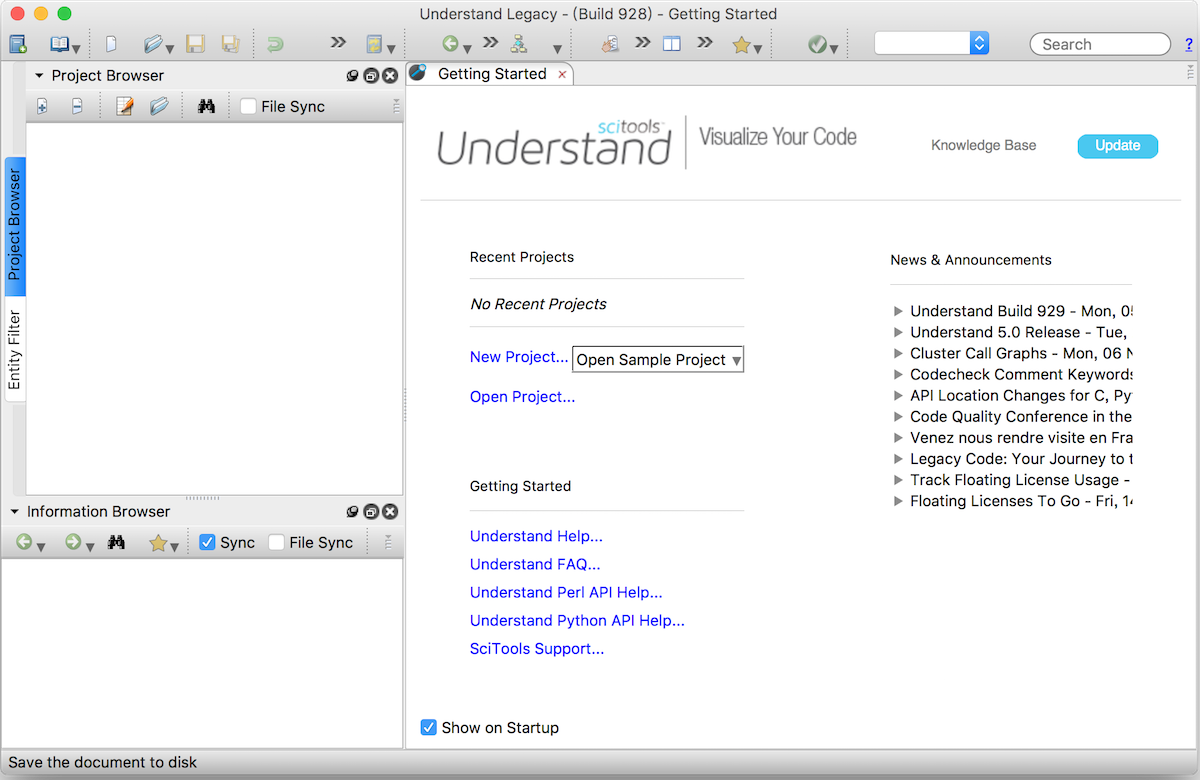Image resolution: width=1200 pixels, height=780 pixels.
Task: Select the Getting Started tab
Action: click(492, 74)
